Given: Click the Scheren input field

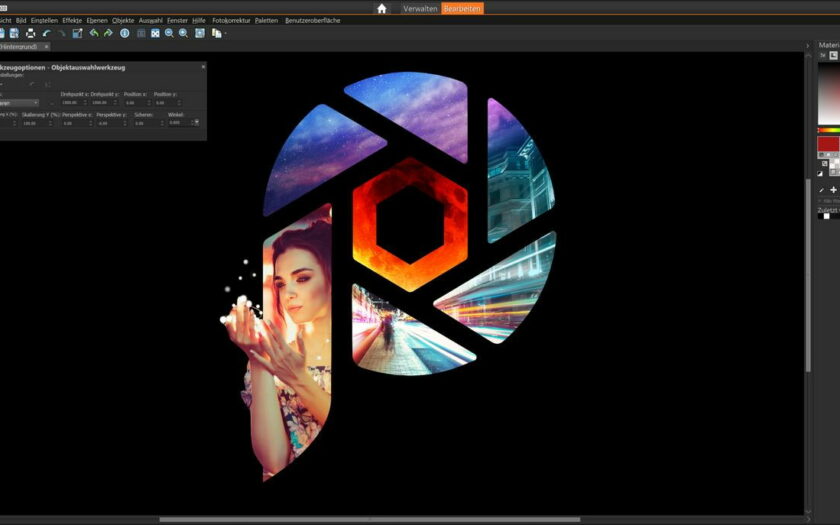Looking at the screenshot, I should [149, 123].
